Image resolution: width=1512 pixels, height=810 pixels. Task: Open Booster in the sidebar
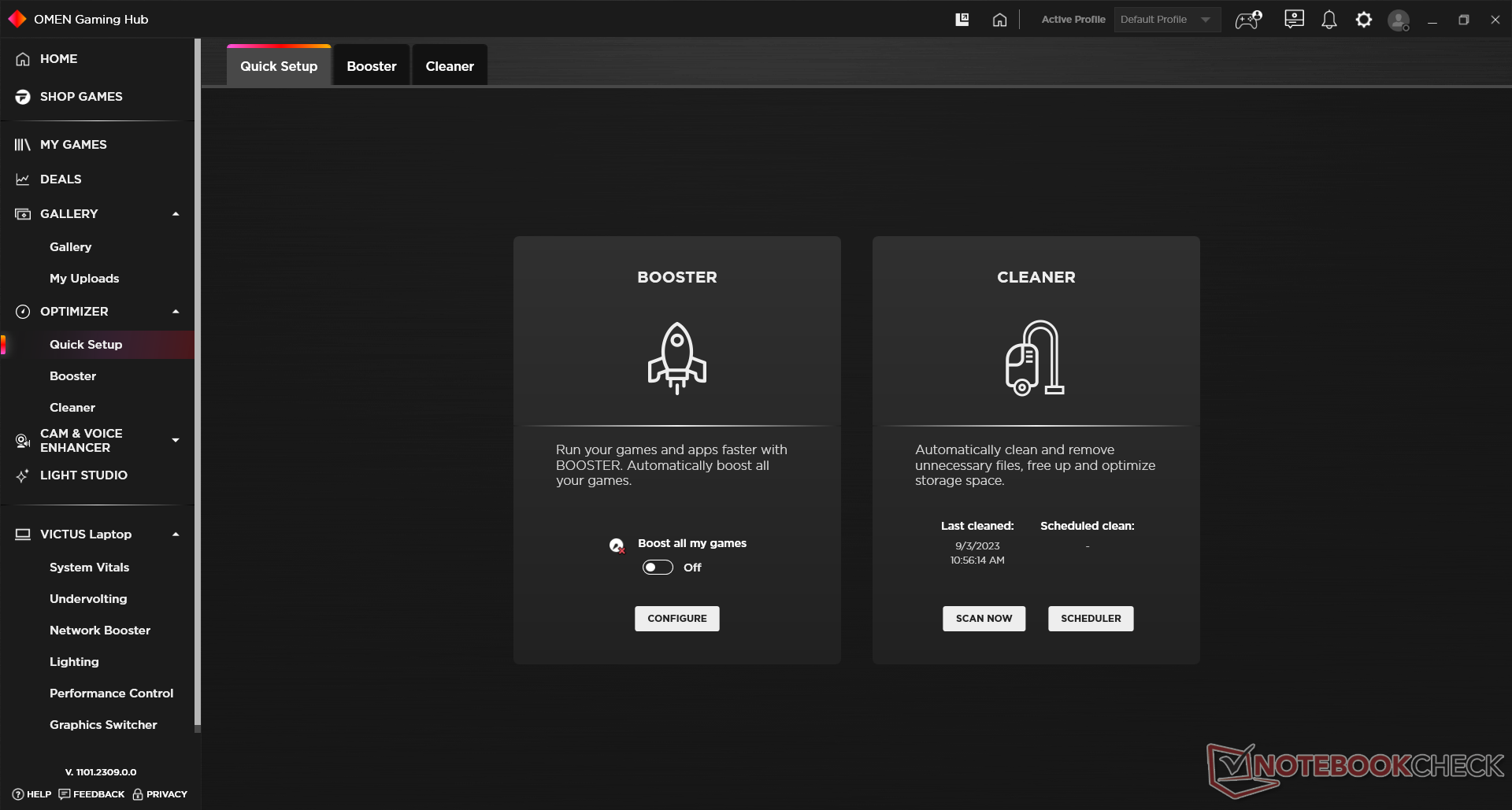tap(73, 376)
